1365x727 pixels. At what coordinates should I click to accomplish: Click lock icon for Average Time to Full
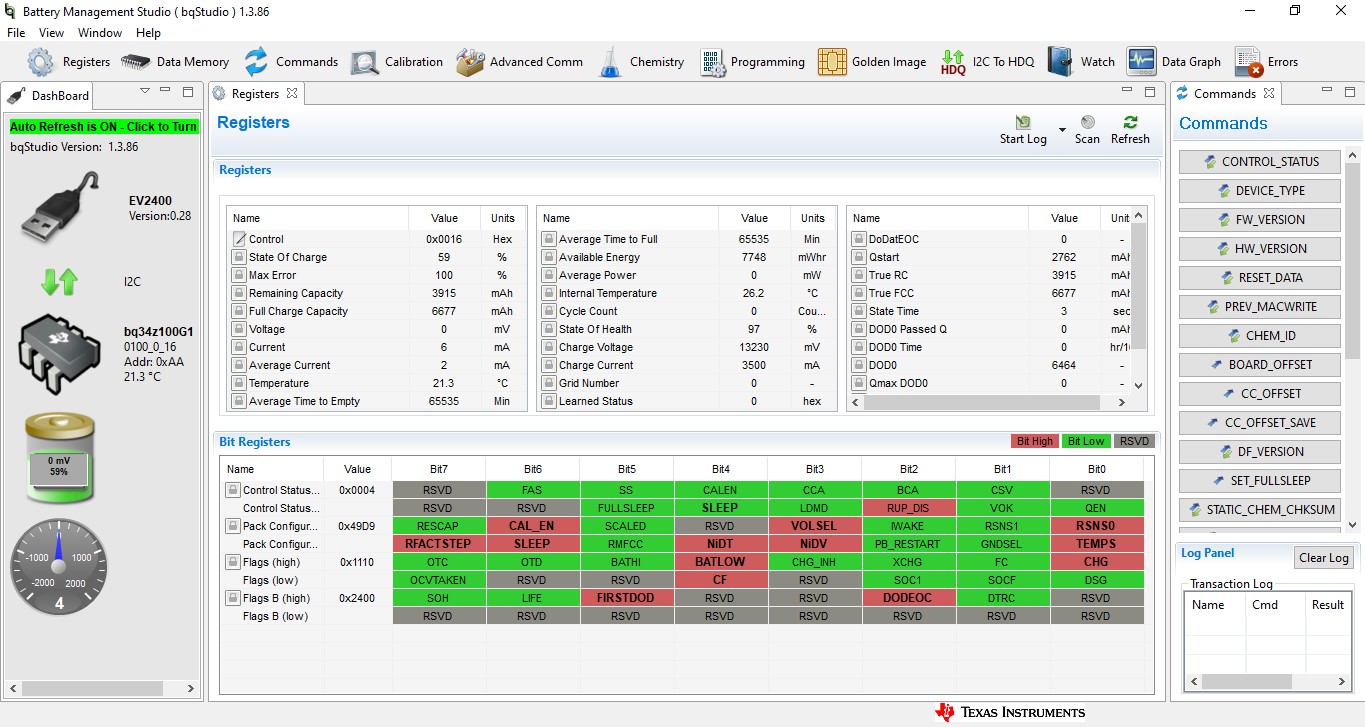coord(549,239)
